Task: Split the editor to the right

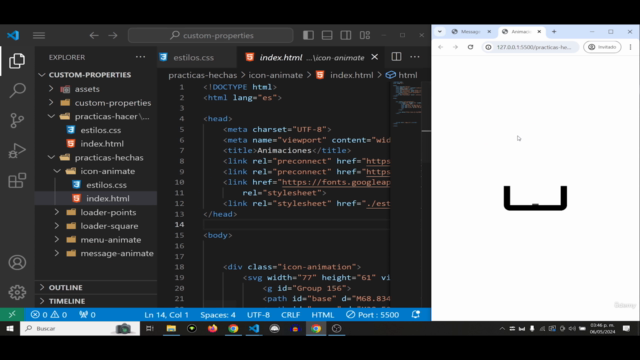Action: point(396,57)
